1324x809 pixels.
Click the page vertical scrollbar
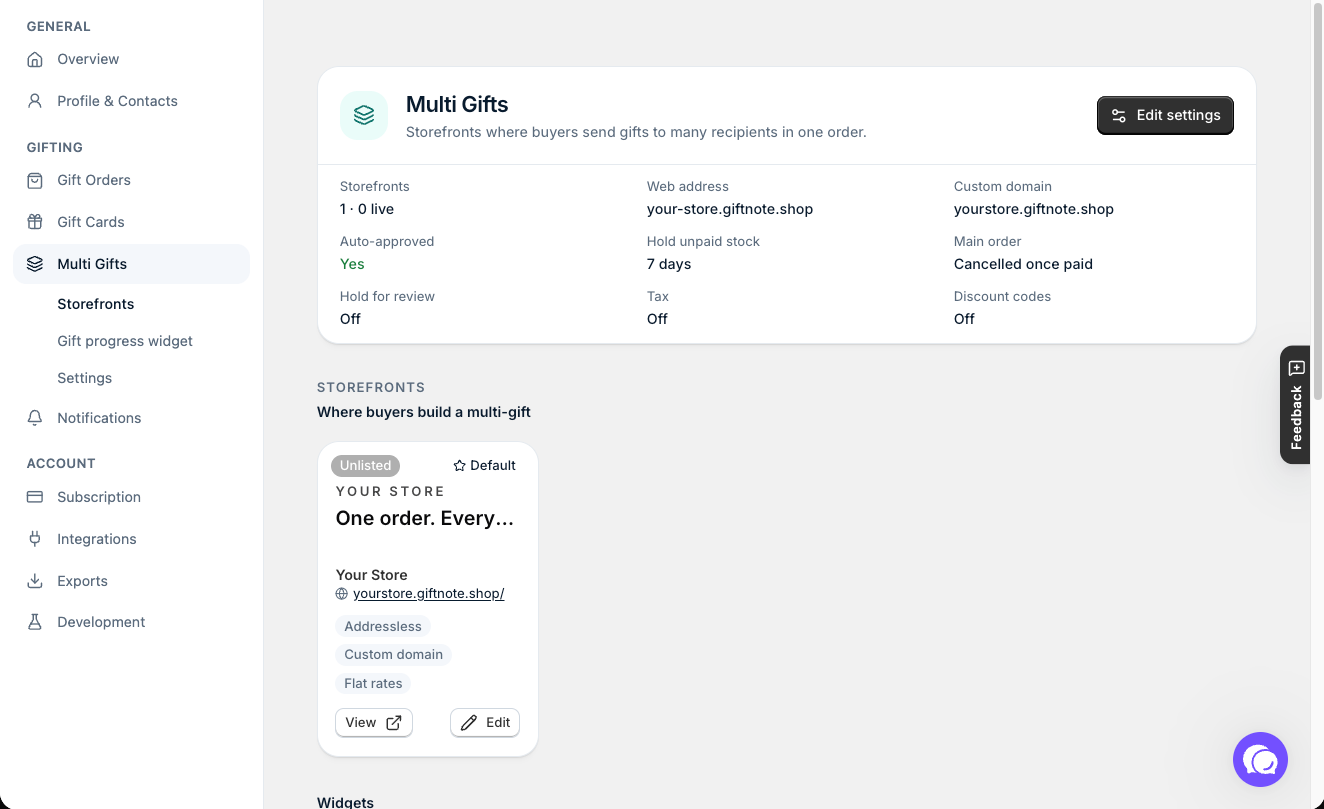click(x=1317, y=200)
